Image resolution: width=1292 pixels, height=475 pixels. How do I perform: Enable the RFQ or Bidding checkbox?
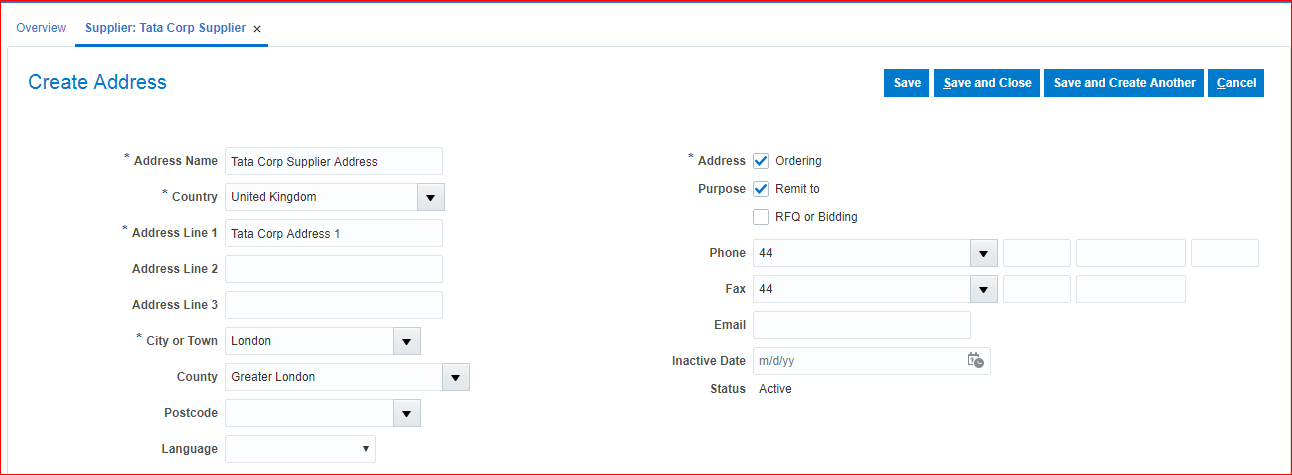(761, 217)
